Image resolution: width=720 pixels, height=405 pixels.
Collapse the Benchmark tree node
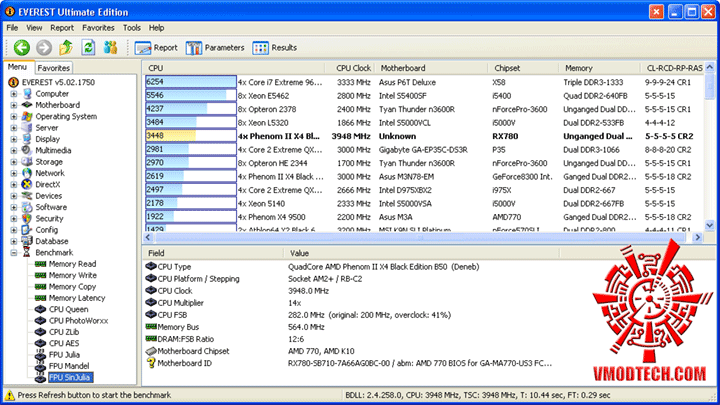[x=14, y=253]
